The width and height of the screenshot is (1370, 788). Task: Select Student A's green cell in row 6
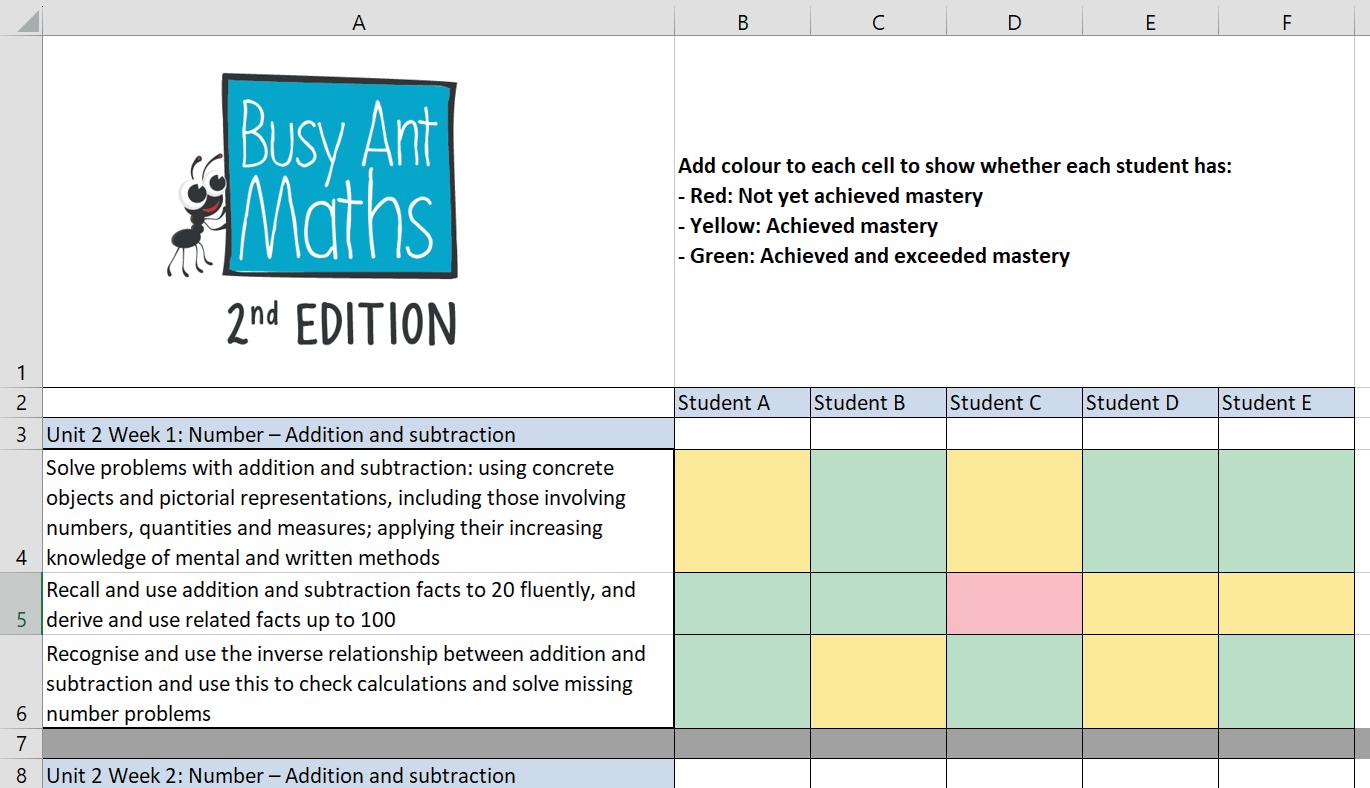742,682
